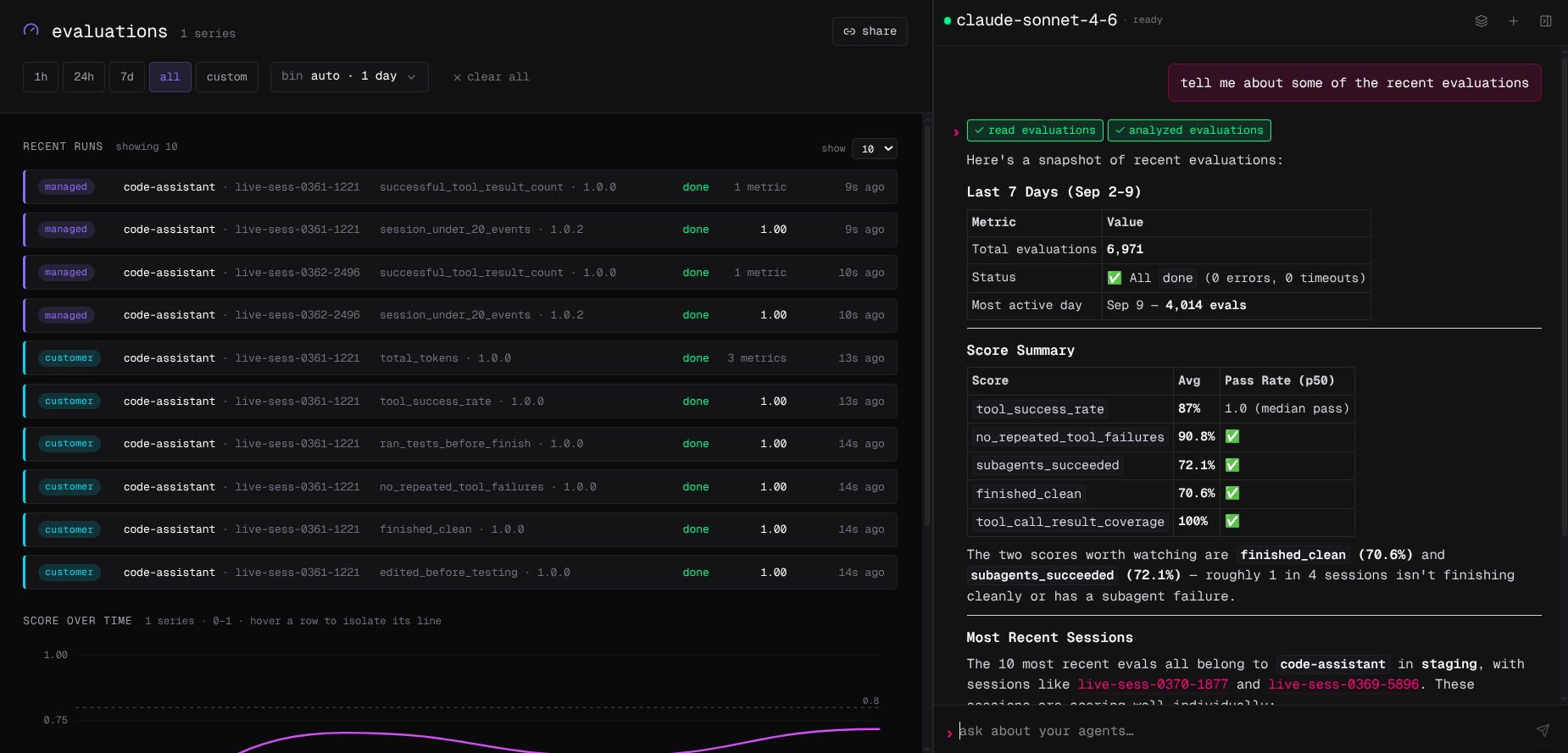Screen dimensions: 1568x753
Task: Open the live-sess-0370-1877 session link
Action: [1153, 684]
